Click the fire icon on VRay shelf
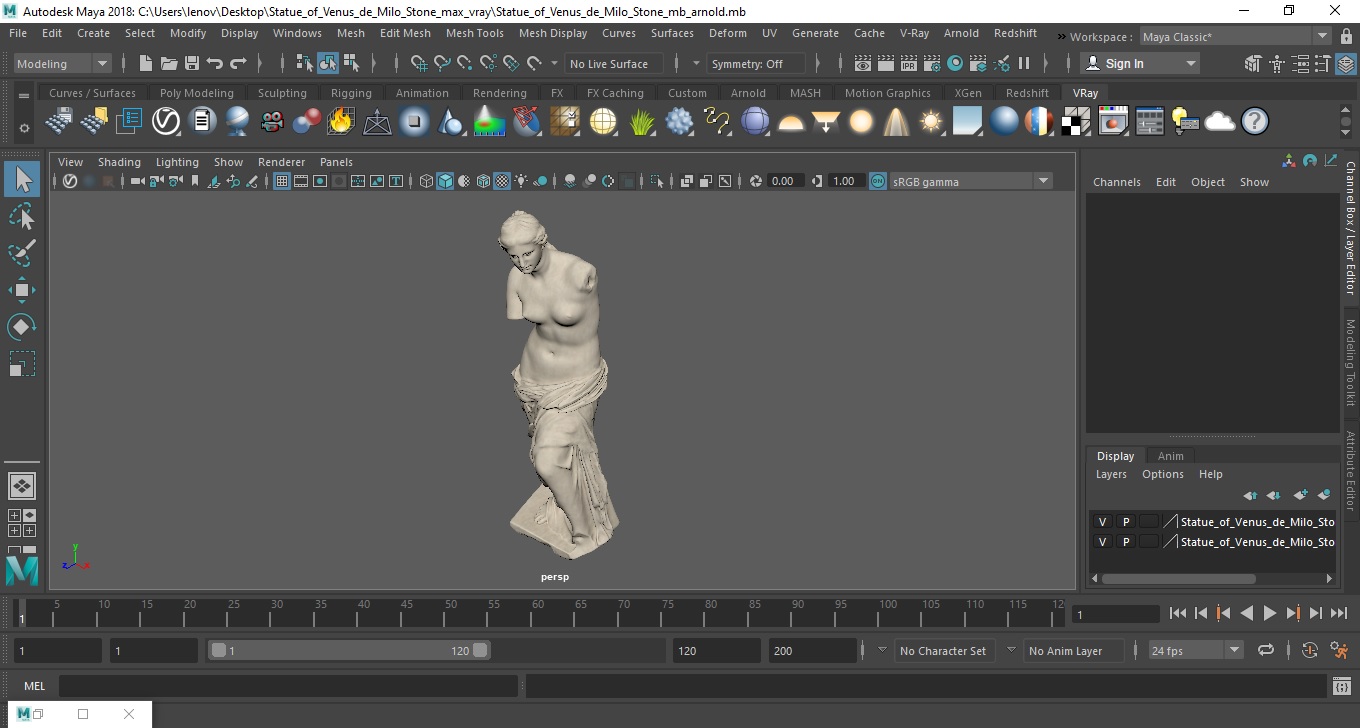The width and height of the screenshot is (1360, 728). pos(340,122)
